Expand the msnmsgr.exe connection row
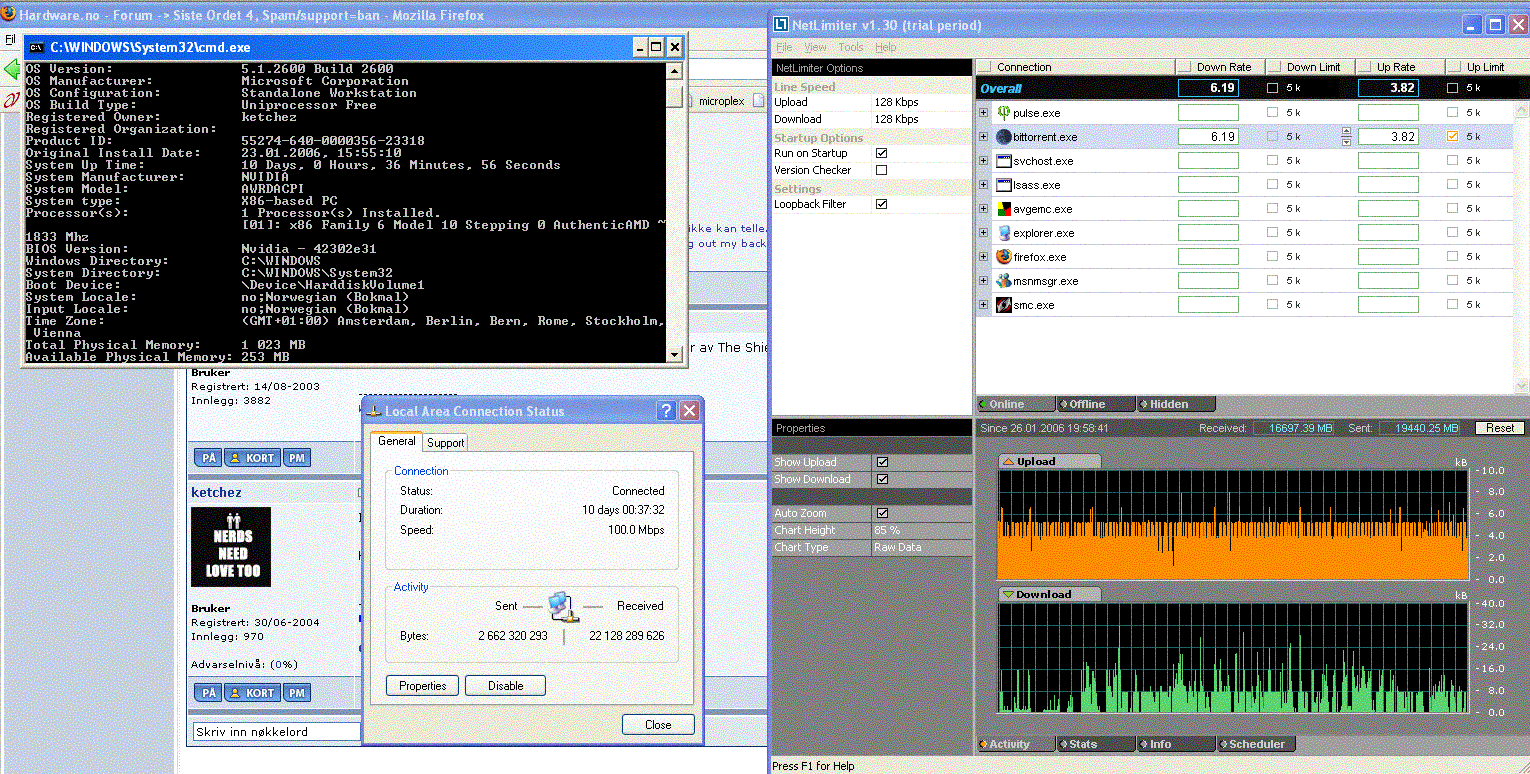 click(x=984, y=281)
